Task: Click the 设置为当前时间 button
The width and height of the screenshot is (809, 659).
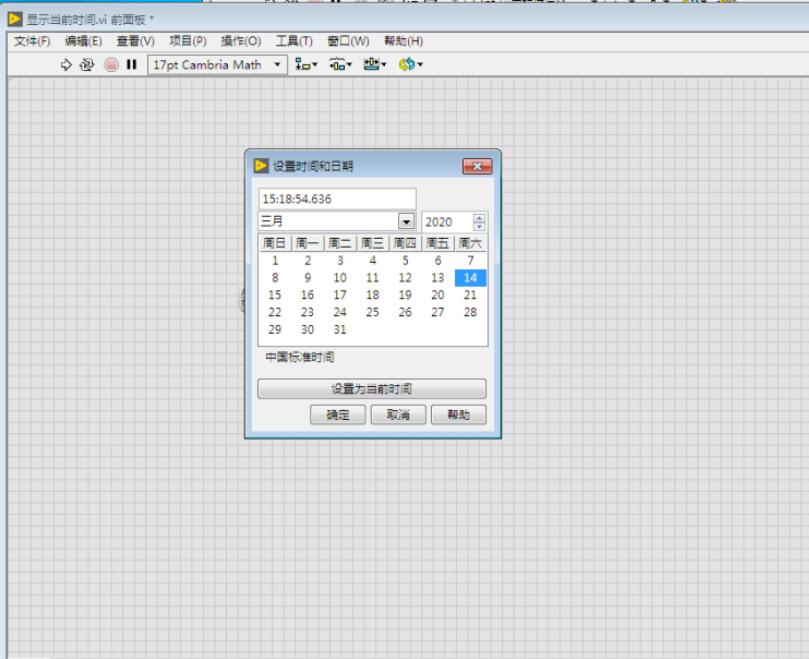Action: pos(371,389)
